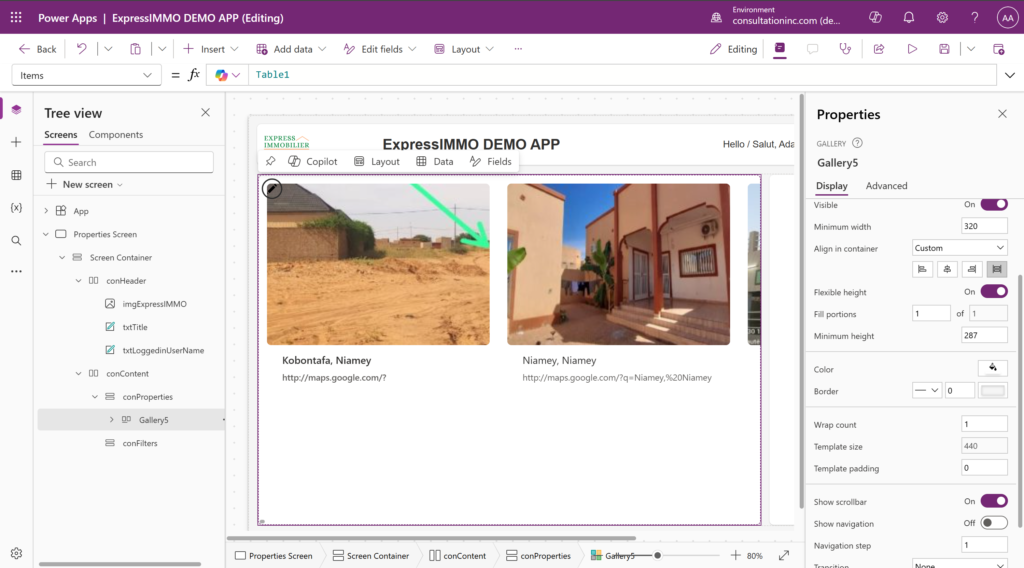Expand the App node in the tree
The width and height of the screenshot is (1024, 568).
pos(46,211)
